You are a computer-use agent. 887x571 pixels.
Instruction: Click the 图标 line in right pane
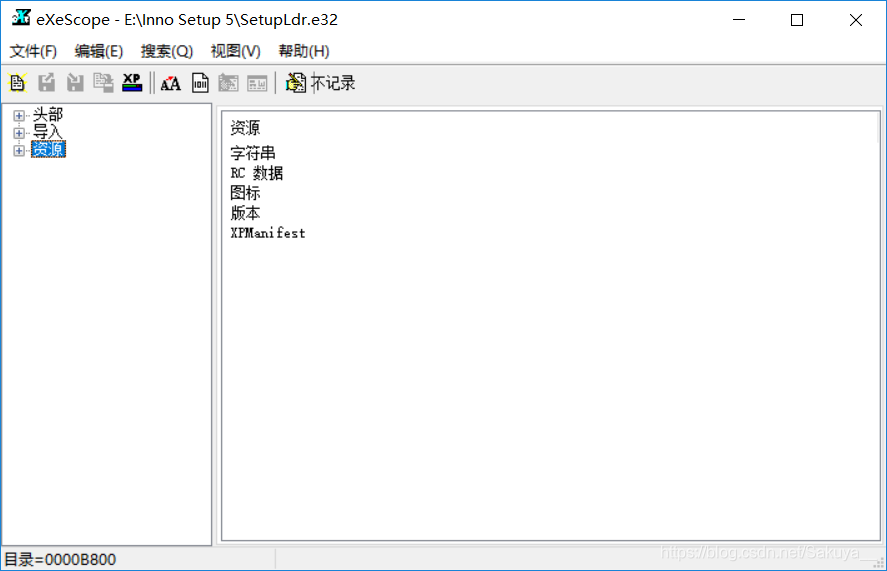point(245,193)
